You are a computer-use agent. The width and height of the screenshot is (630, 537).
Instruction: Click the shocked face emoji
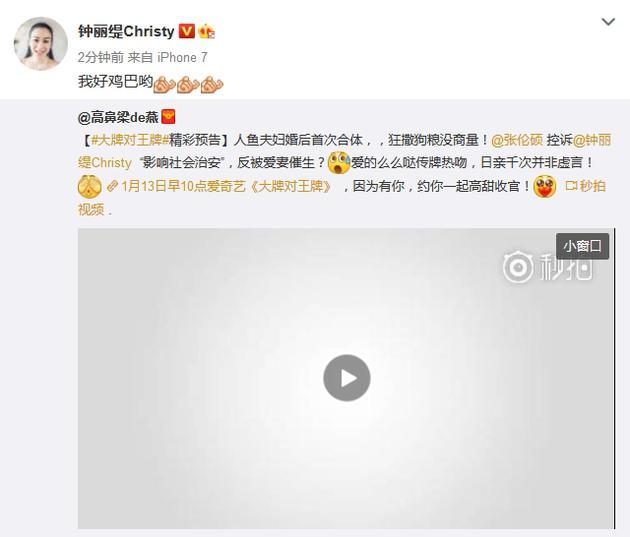click(x=339, y=163)
